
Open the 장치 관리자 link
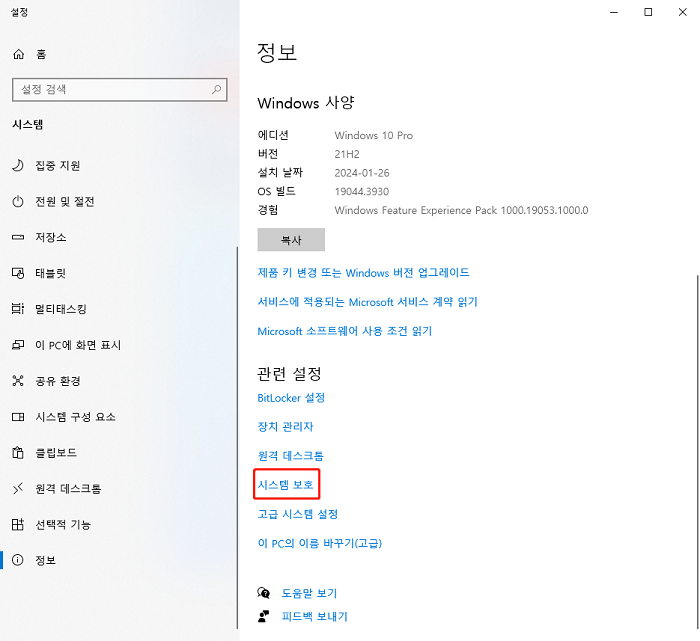click(x=285, y=426)
